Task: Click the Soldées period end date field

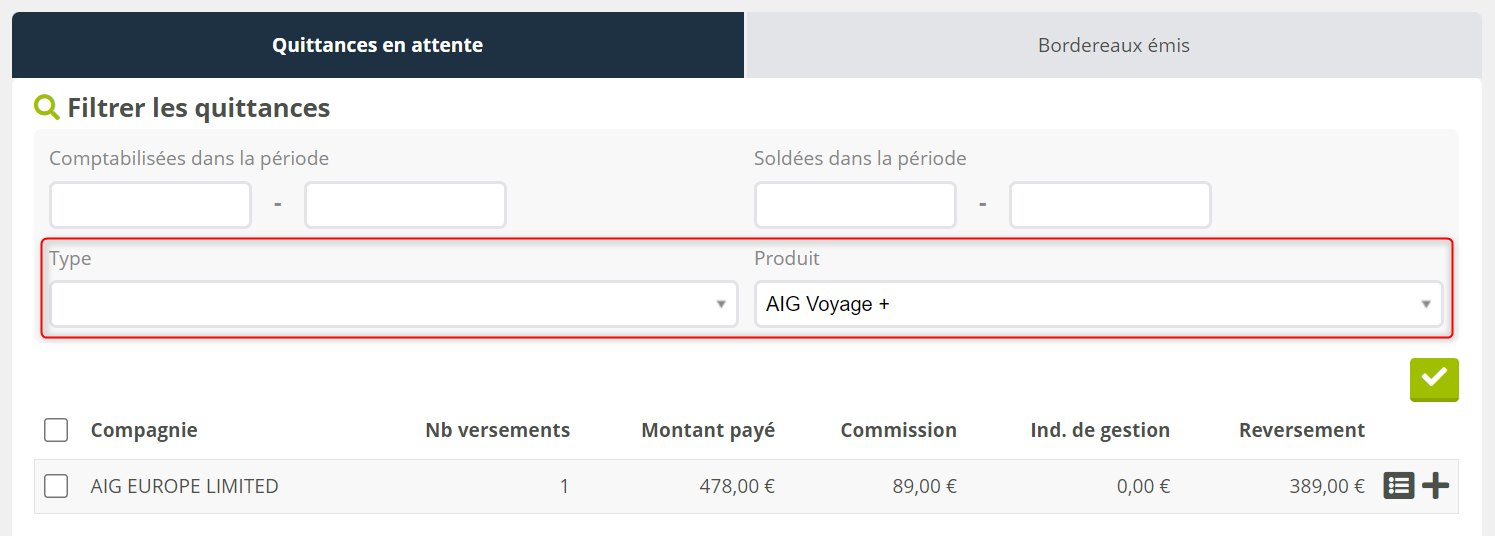Action: pos(1110,205)
